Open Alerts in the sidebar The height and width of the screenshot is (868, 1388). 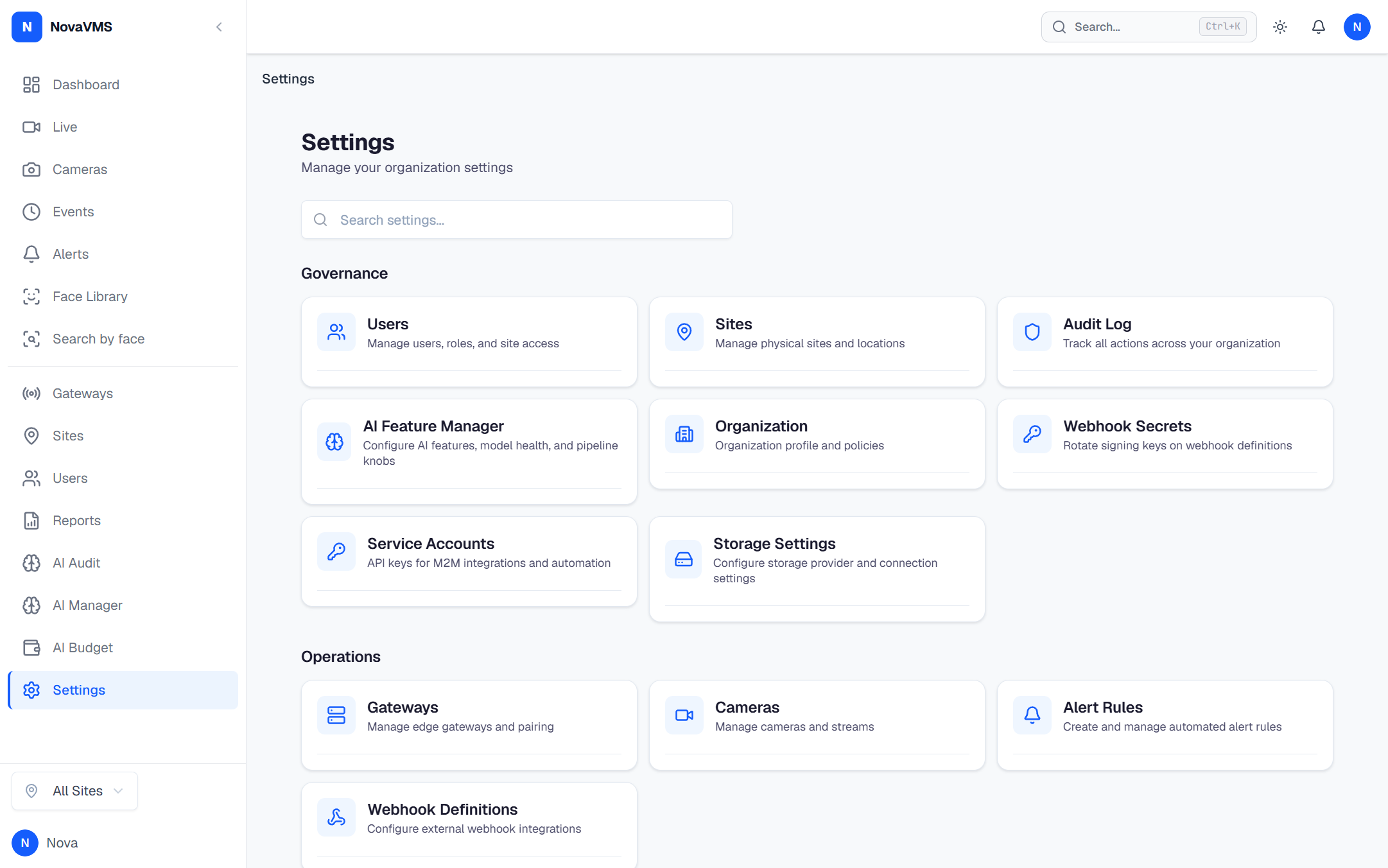[x=123, y=254]
